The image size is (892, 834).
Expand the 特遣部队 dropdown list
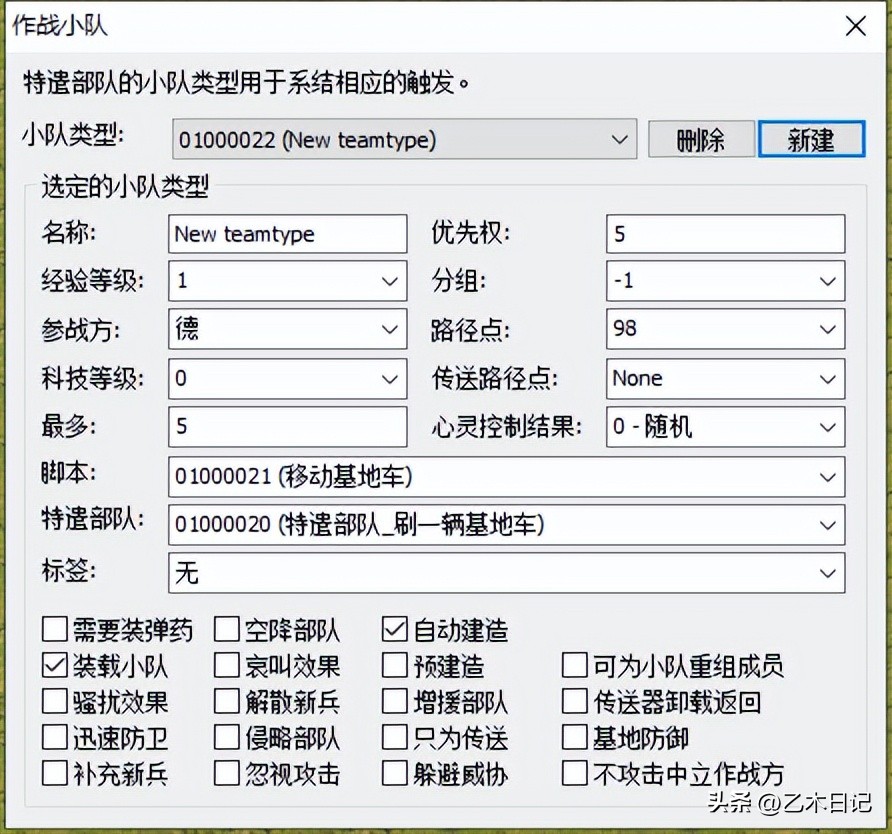coord(828,525)
